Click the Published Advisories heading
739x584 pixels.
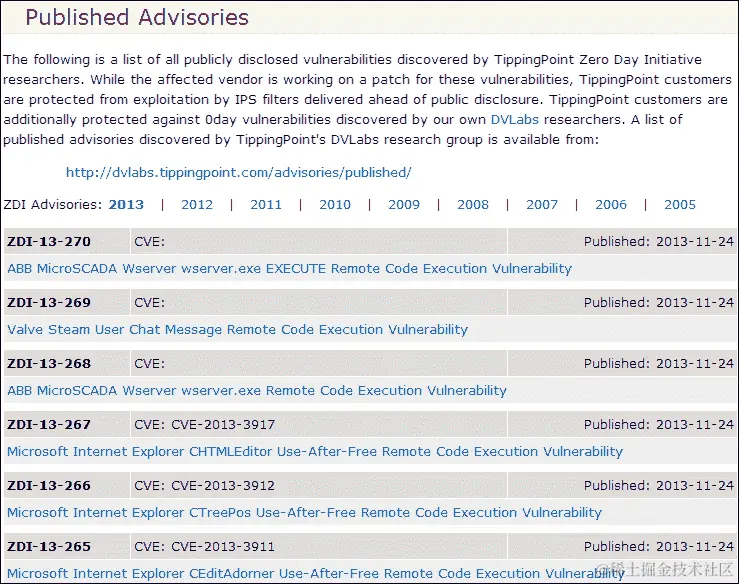click(x=137, y=17)
